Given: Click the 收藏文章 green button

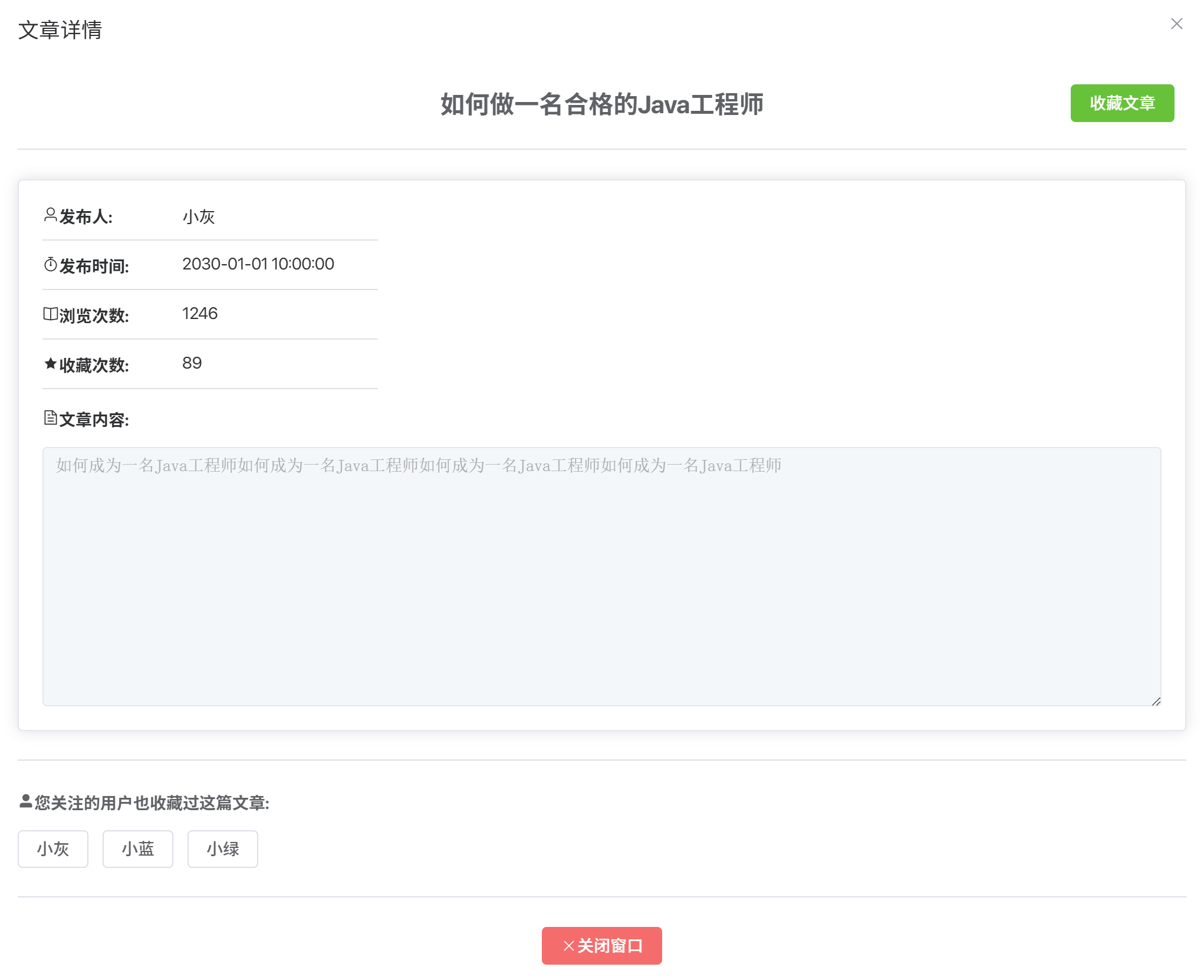Looking at the screenshot, I should (x=1121, y=103).
